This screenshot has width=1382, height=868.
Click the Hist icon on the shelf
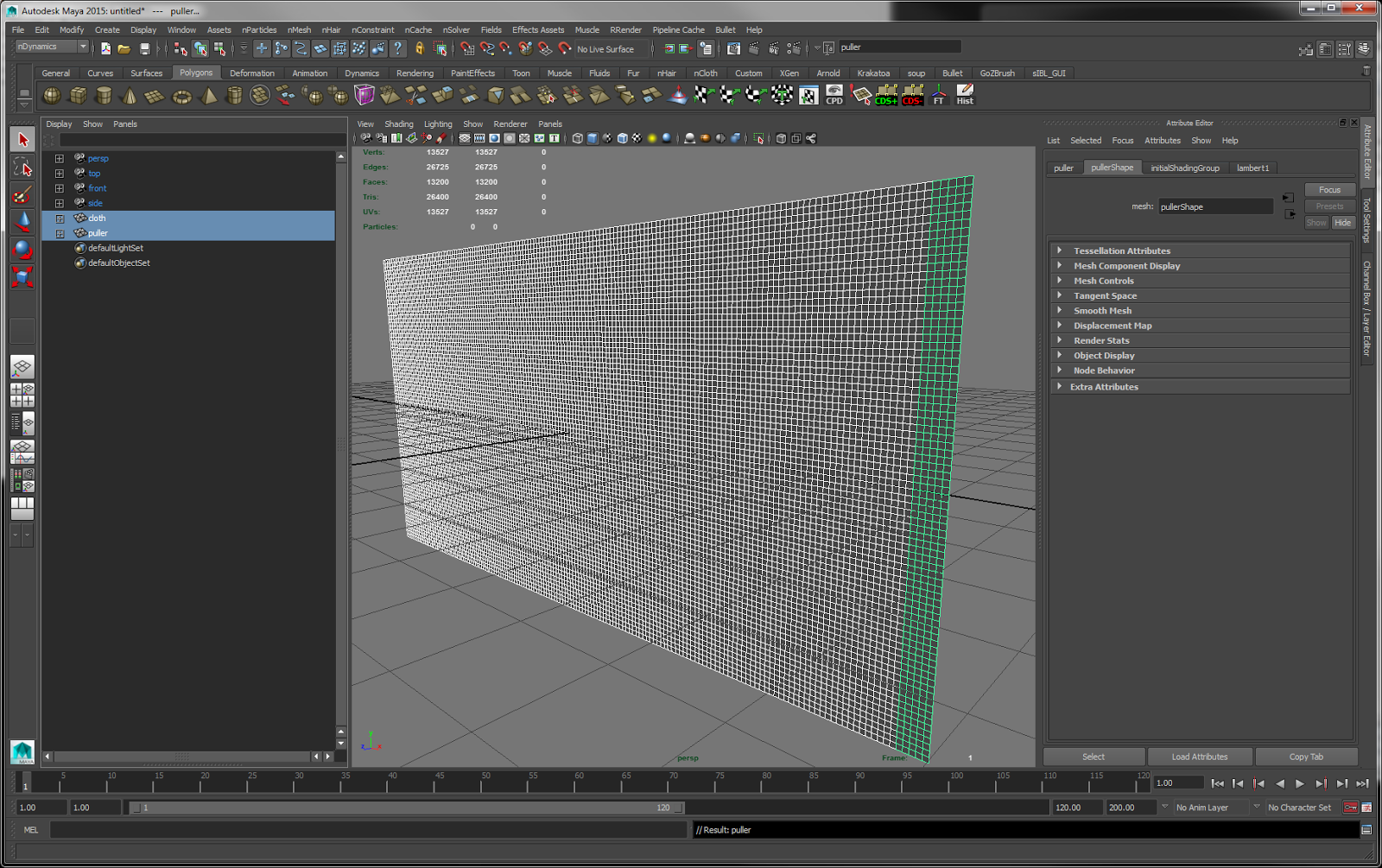965,95
